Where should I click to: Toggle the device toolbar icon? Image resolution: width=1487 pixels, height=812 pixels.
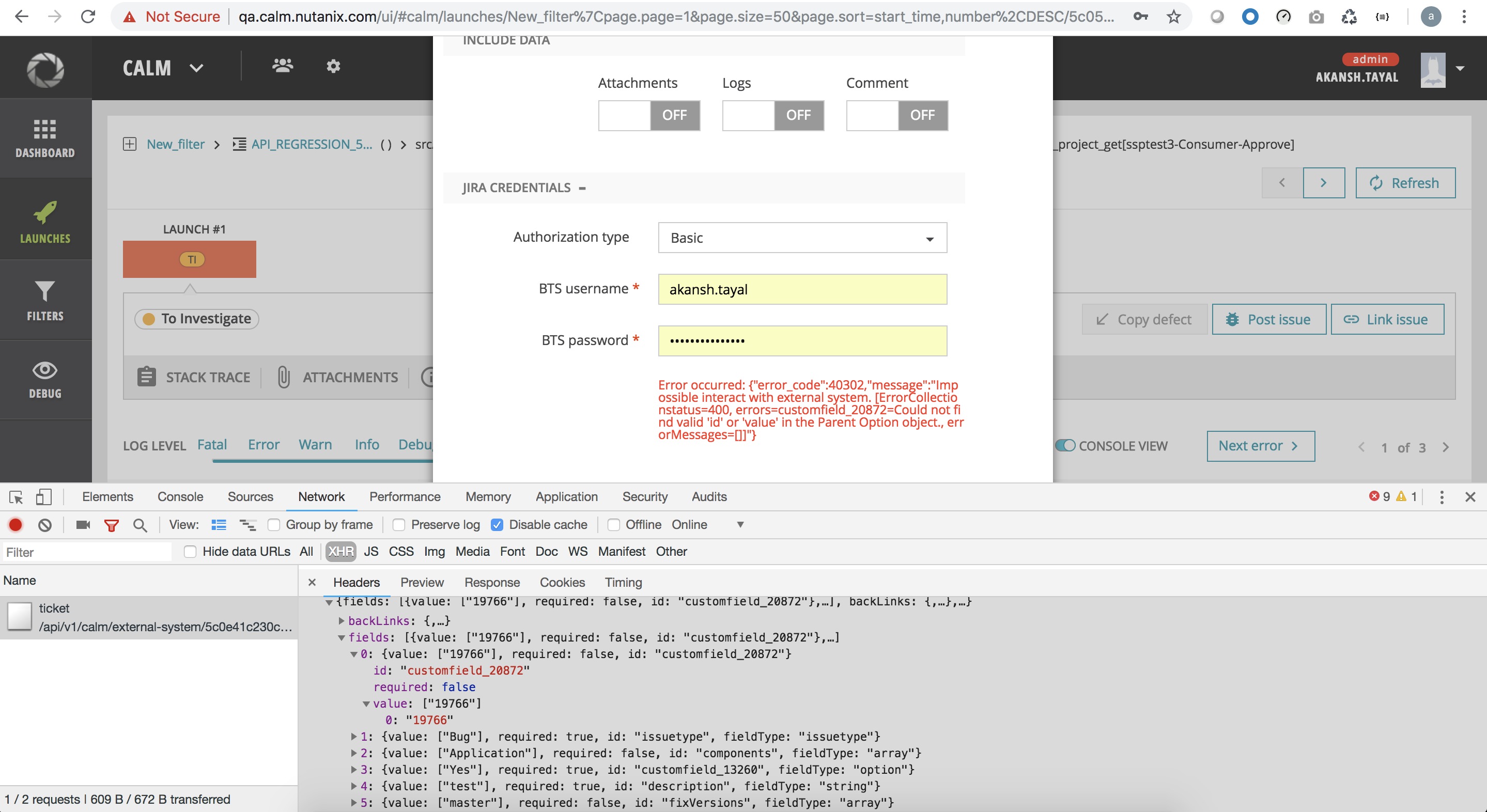(x=44, y=497)
